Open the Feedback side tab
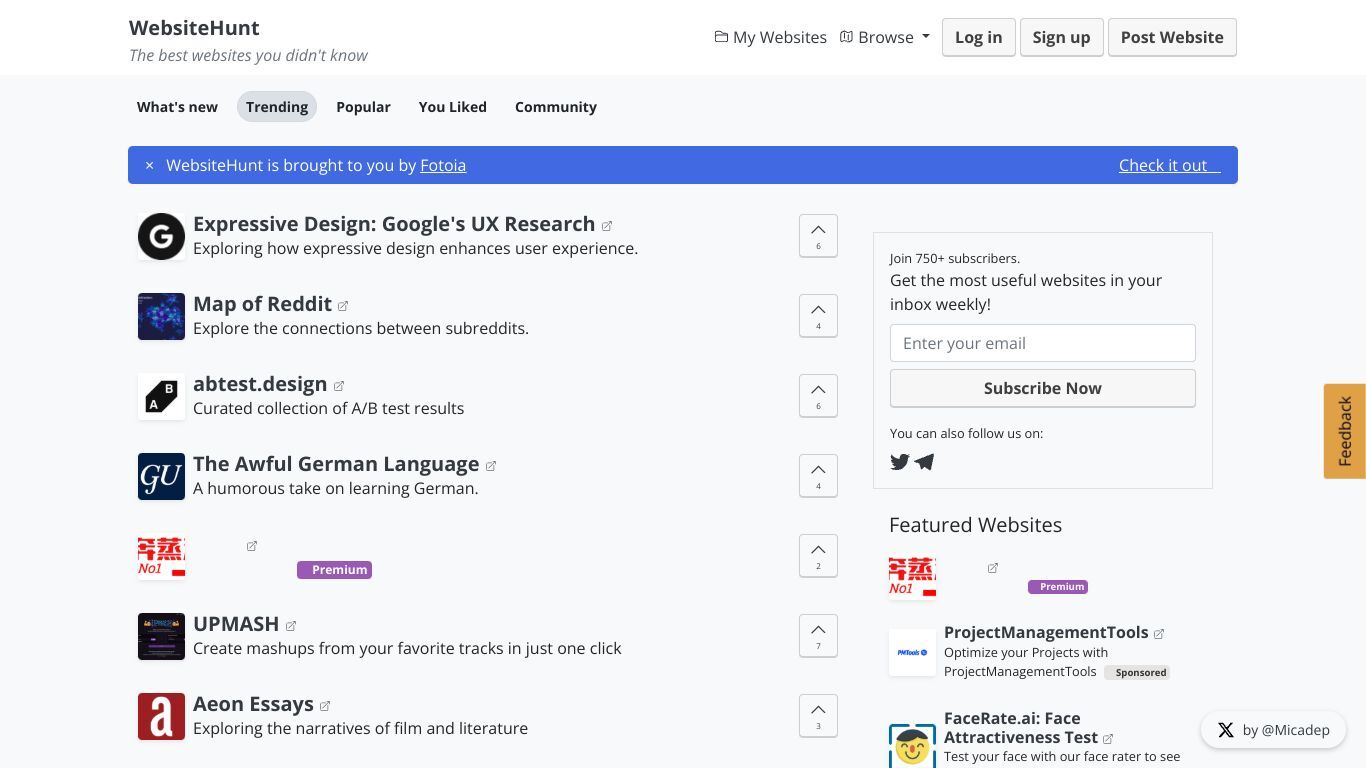 pos(1345,431)
